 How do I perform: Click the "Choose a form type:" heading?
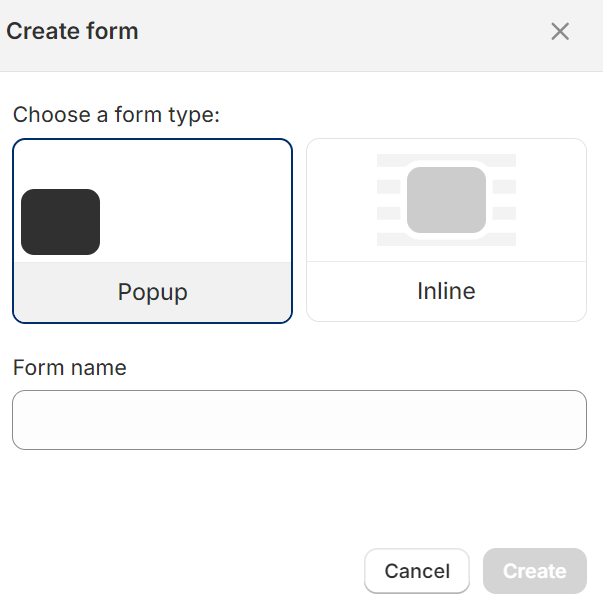point(116,115)
